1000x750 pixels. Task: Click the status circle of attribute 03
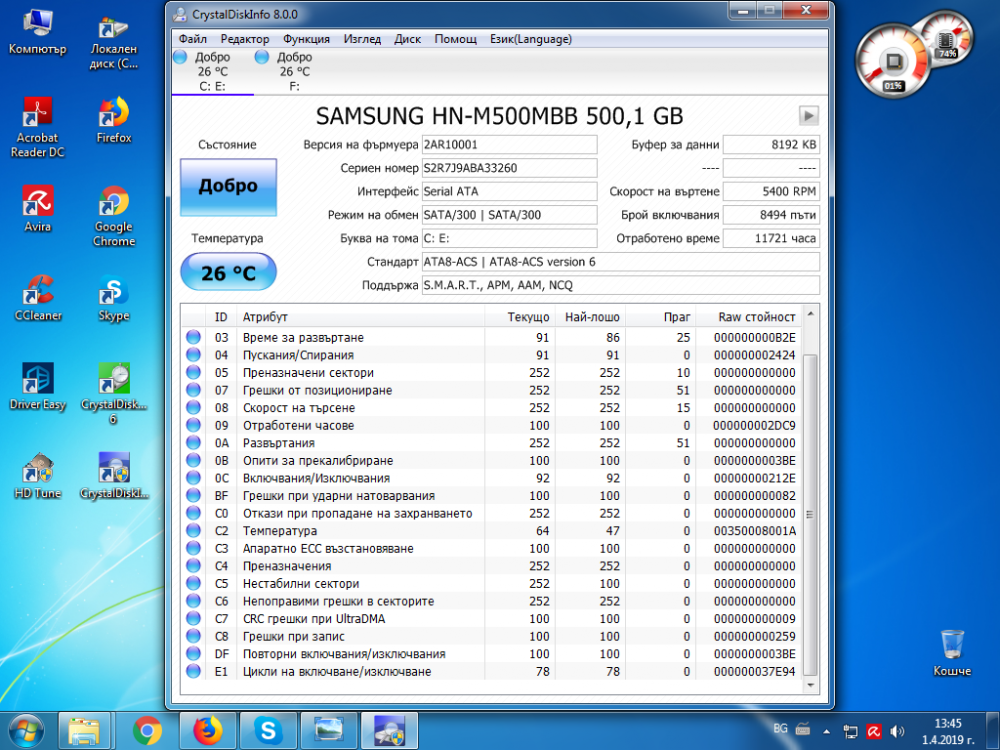[193, 337]
